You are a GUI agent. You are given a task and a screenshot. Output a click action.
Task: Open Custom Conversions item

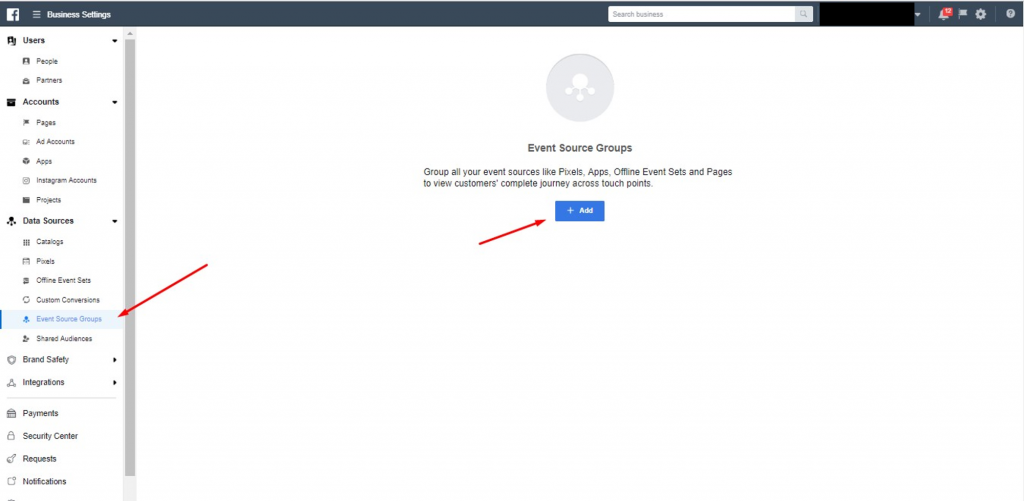(x=68, y=300)
